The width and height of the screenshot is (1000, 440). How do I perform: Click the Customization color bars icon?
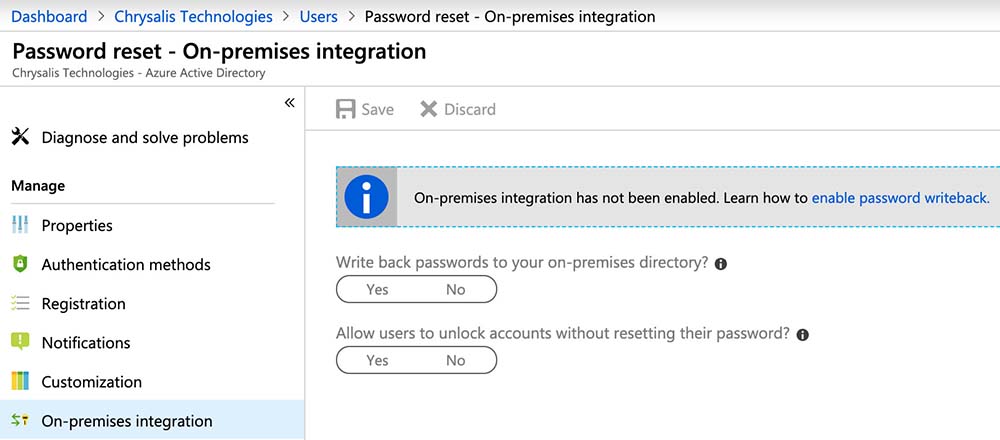(x=20, y=381)
